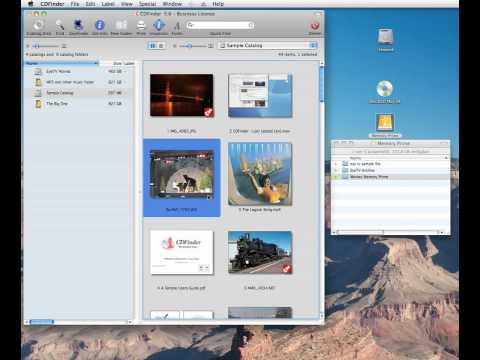Open the Inspector toolbar icon

pyautogui.click(x=159, y=25)
